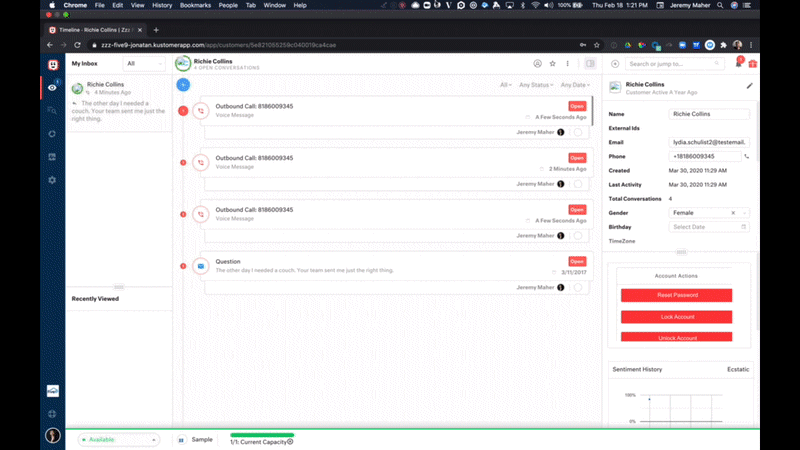800x450 pixels.
Task: Toggle the customer side panel view
Action: (x=590, y=64)
